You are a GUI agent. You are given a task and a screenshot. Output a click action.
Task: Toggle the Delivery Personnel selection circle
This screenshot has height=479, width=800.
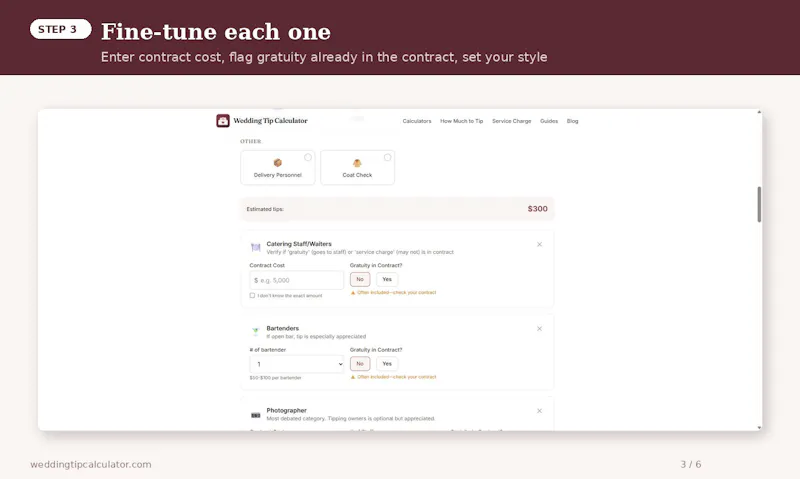tap(308, 157)
